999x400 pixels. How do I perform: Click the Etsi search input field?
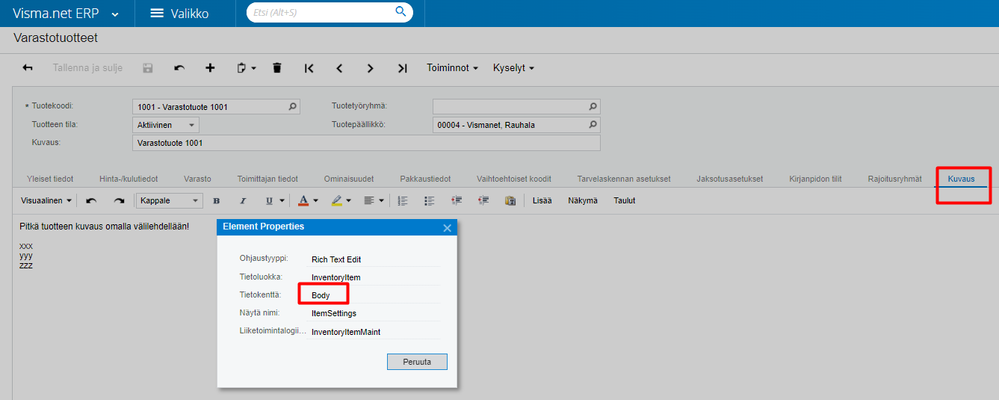[x=322, y=11]
